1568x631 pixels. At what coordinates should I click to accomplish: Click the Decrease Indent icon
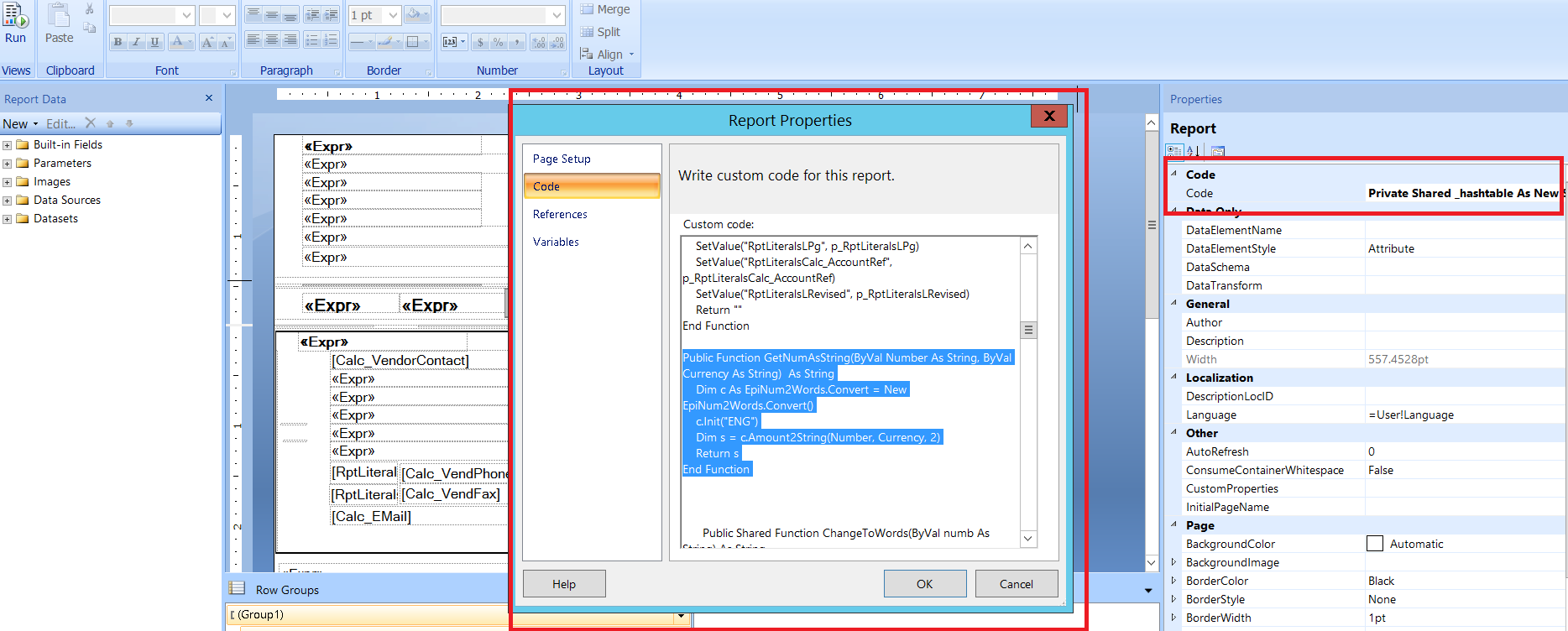312,15
